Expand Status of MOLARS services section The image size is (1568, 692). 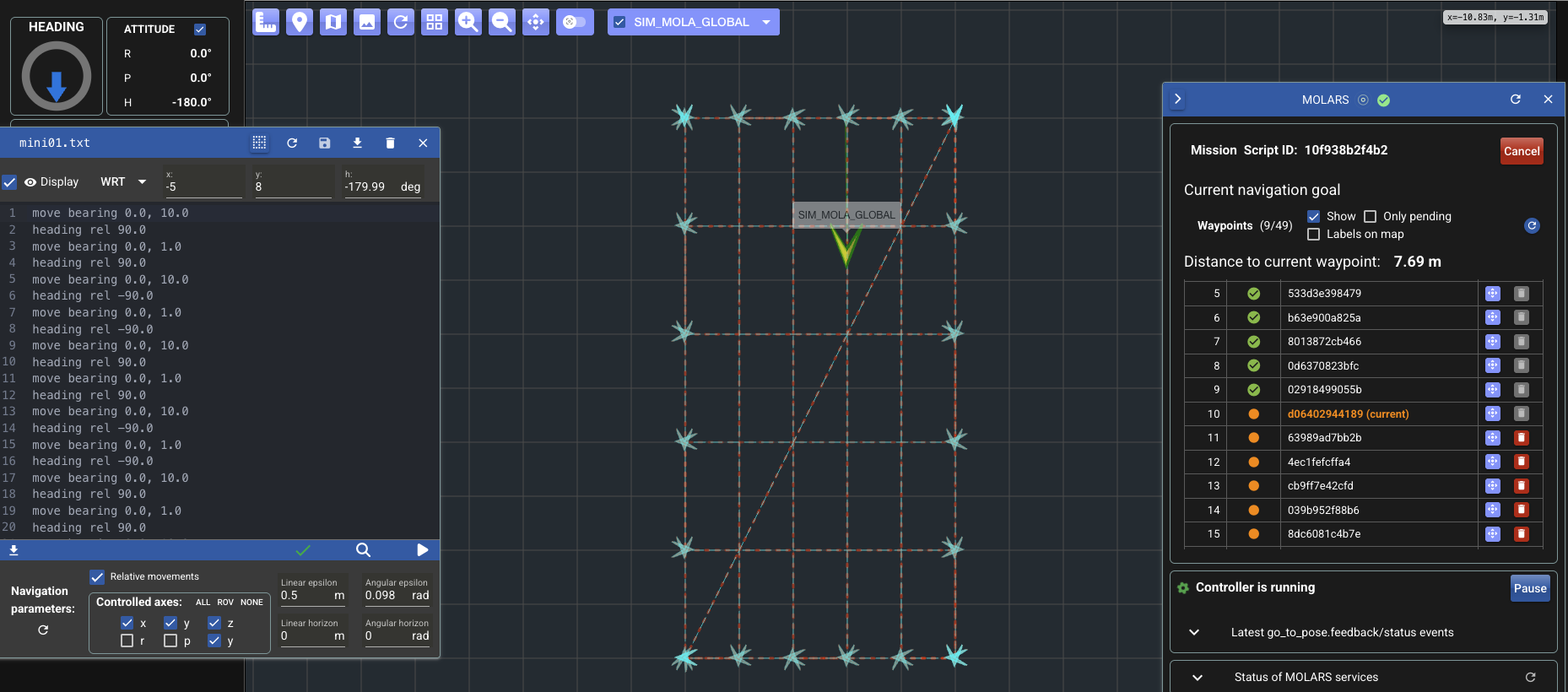click(1198, 677)
